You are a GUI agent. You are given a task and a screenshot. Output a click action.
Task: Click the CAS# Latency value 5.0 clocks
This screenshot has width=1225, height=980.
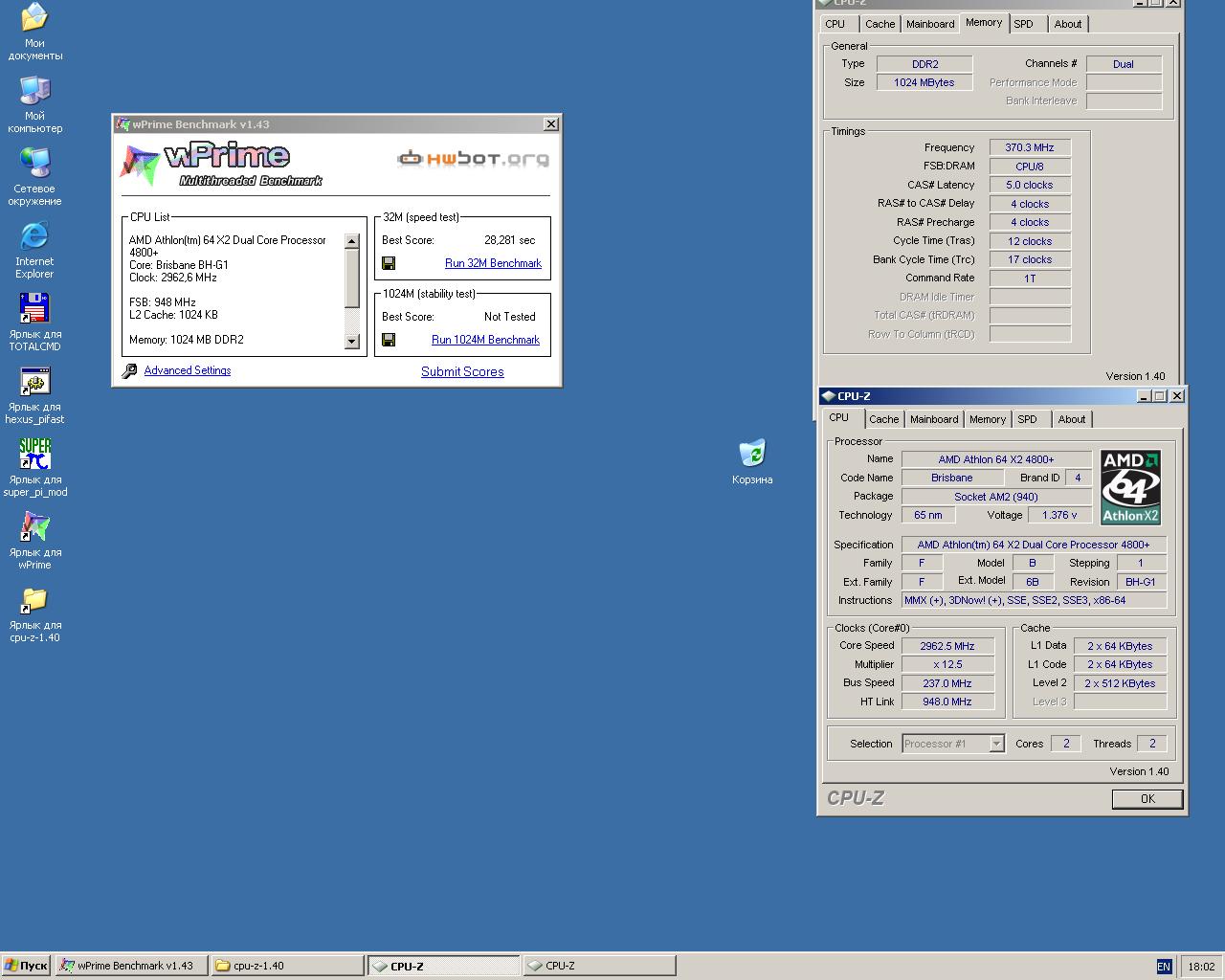pyautogui.click(x=1030, y=185)
